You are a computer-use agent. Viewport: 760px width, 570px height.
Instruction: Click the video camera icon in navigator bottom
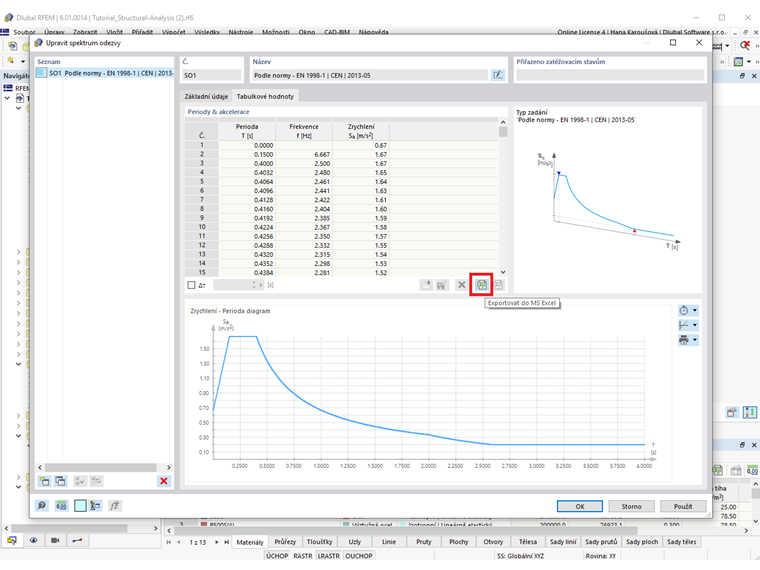tap(55, 540)
